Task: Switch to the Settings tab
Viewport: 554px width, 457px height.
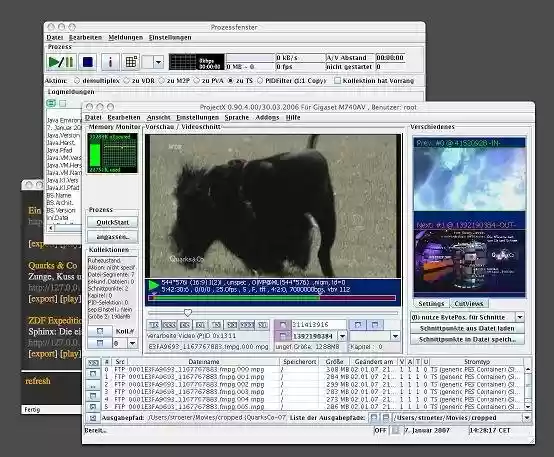Action: pyautogui.click(x=431, y=304)
